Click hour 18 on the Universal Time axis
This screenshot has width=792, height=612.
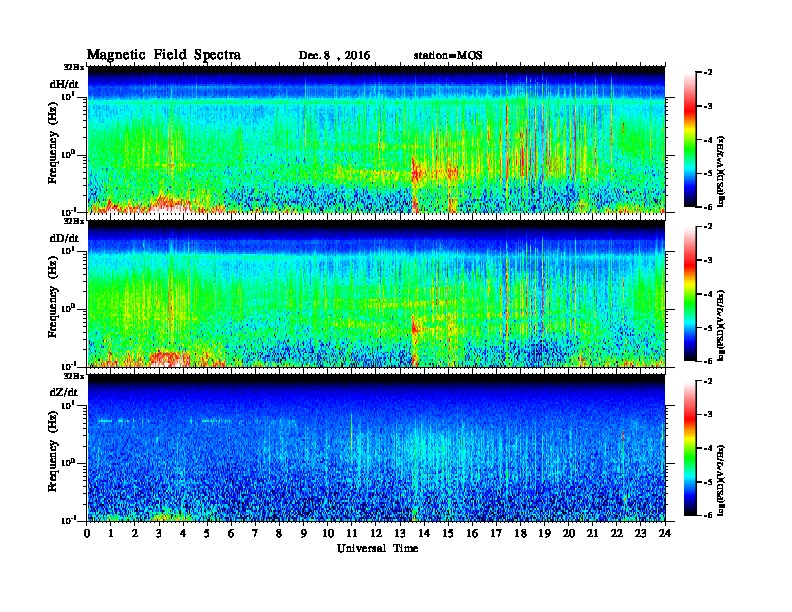521,534
